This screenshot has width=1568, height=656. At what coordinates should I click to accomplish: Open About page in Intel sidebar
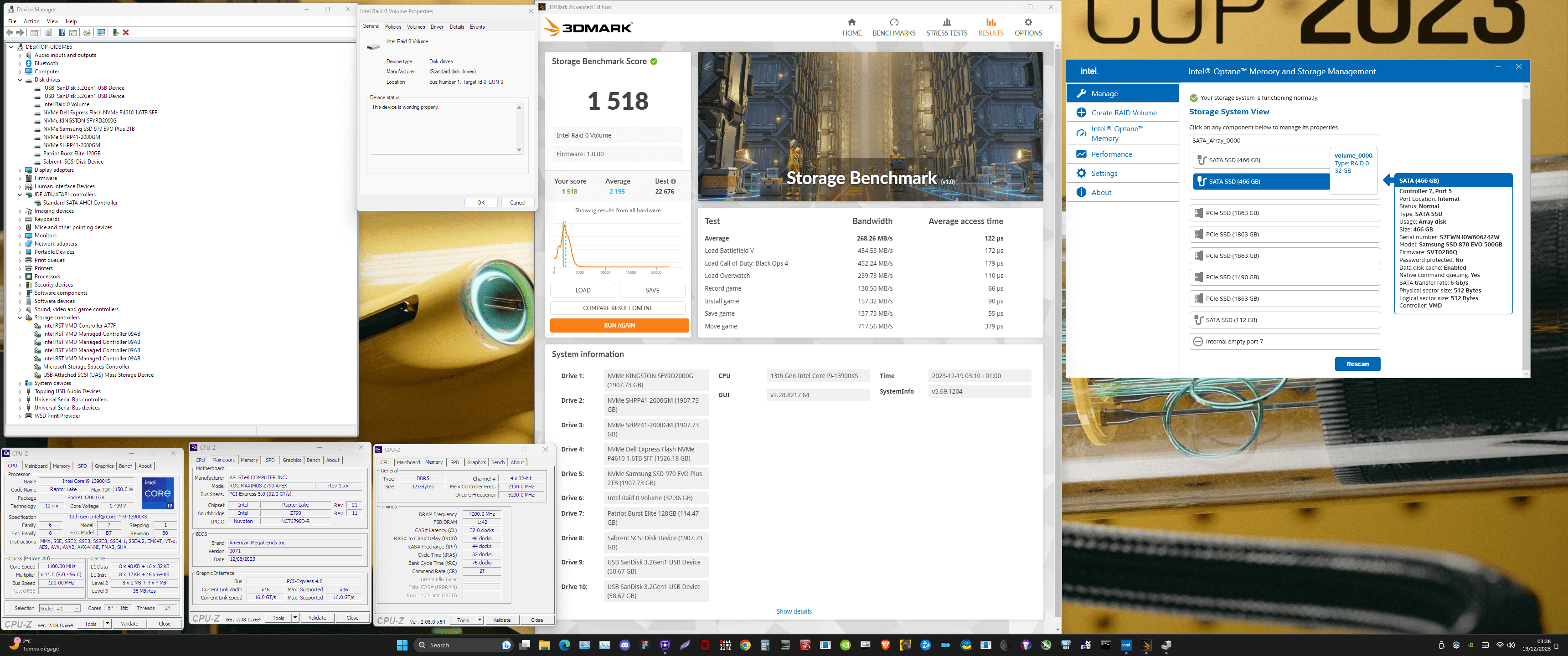[1122, 192]
